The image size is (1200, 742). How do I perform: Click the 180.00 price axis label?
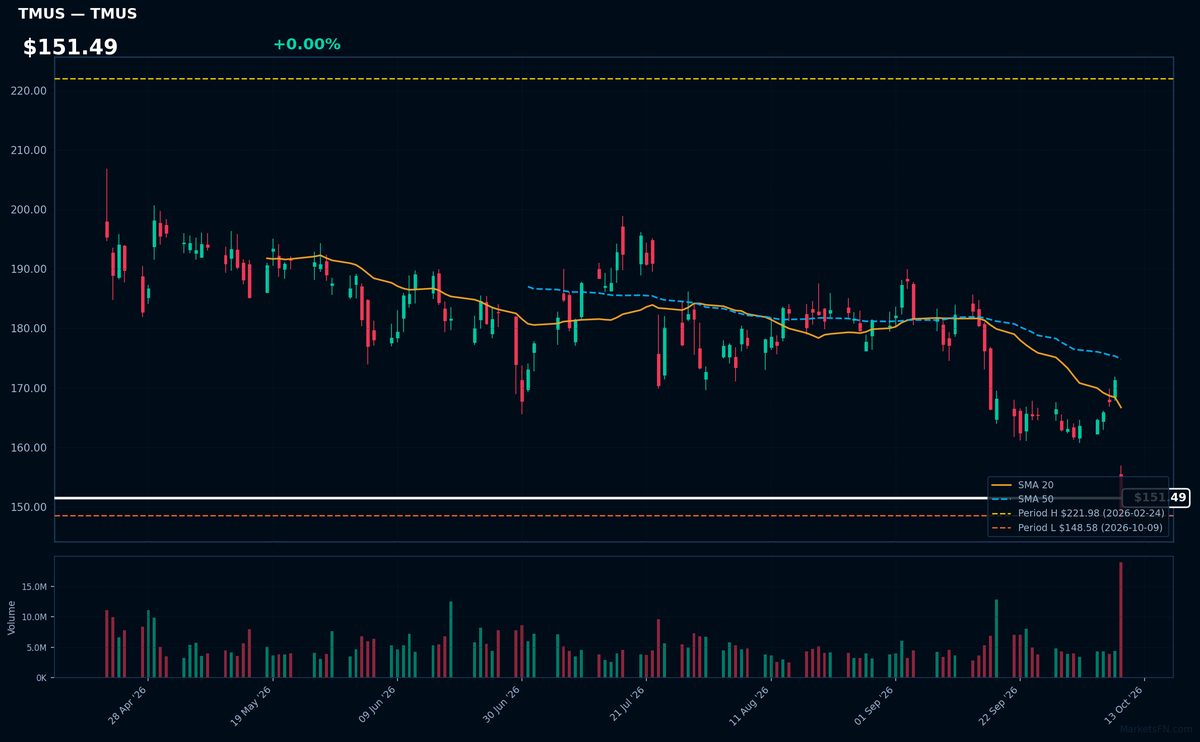point(30,329)
